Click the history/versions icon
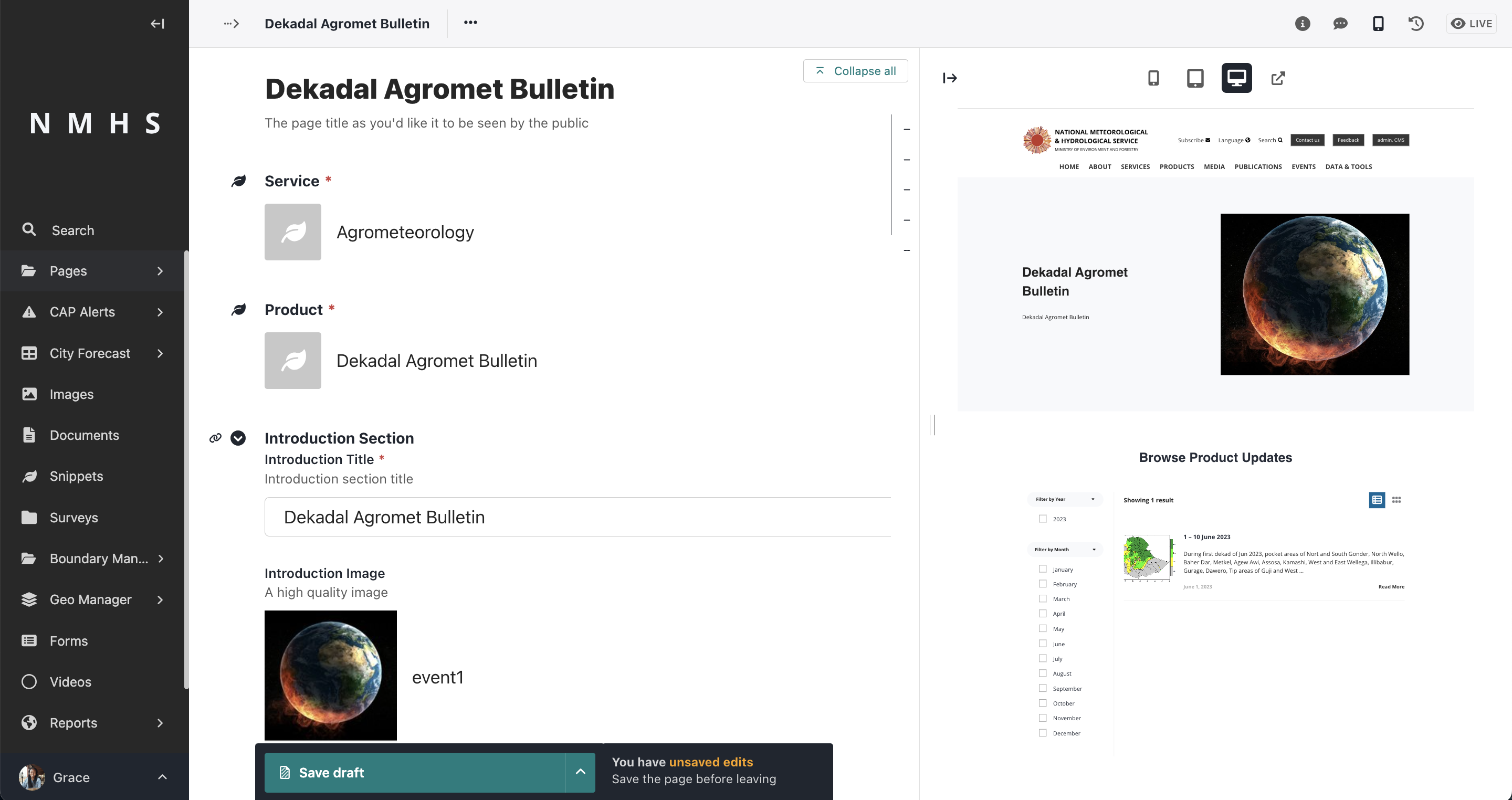The image size is (1512, 800). pos(1418,23)
